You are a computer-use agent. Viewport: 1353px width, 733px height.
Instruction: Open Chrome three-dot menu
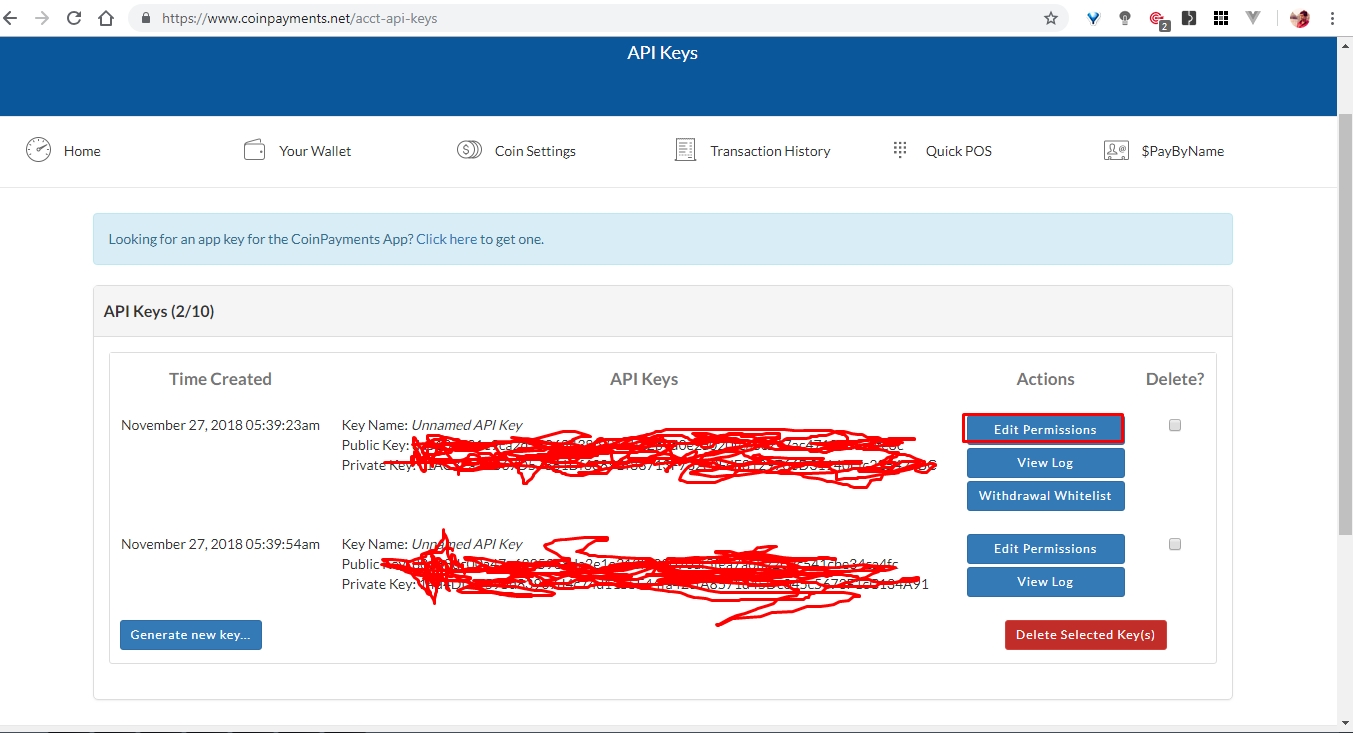pos(1333,18)
